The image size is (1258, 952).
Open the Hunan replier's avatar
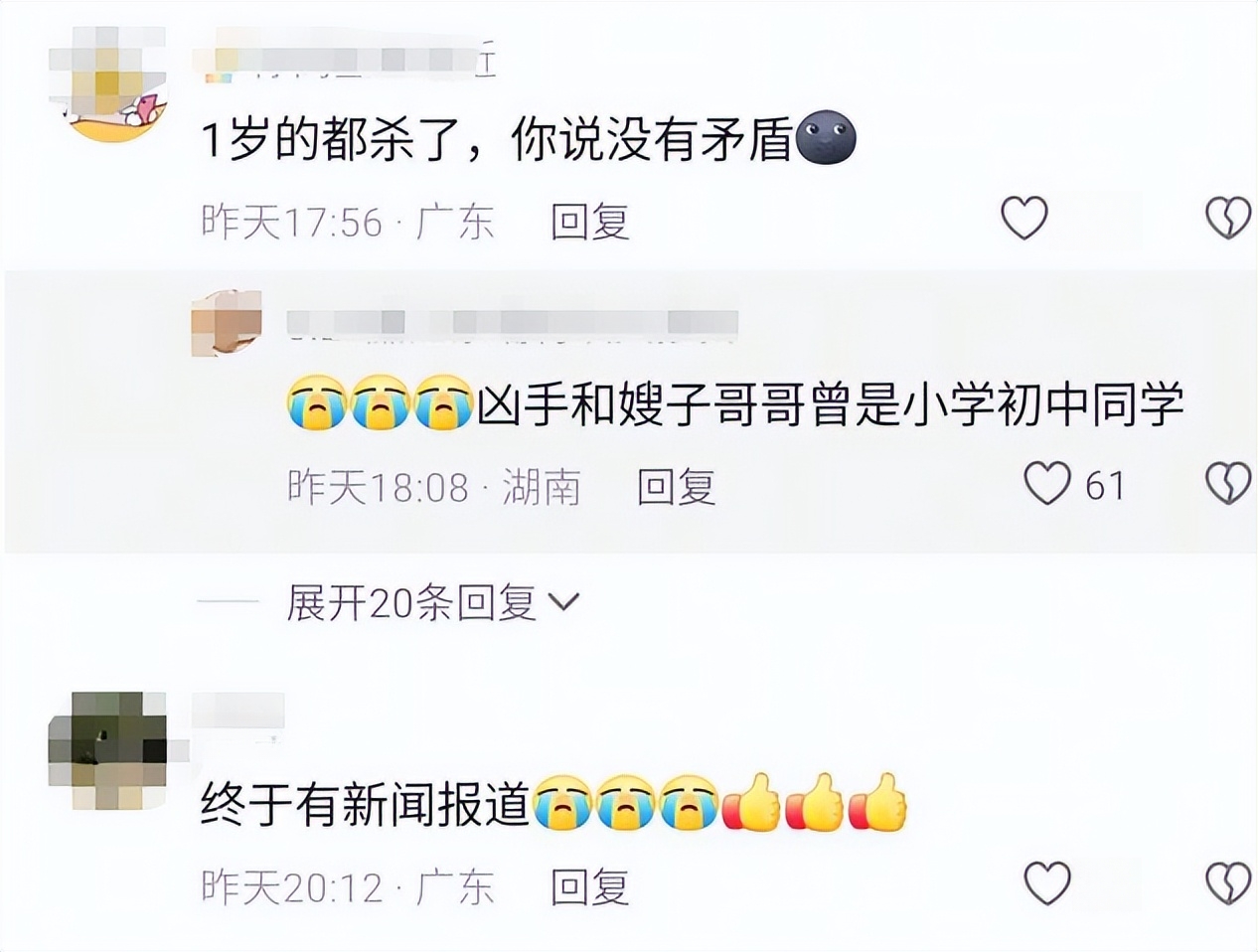pyautogui.click(x=226, y=323)
